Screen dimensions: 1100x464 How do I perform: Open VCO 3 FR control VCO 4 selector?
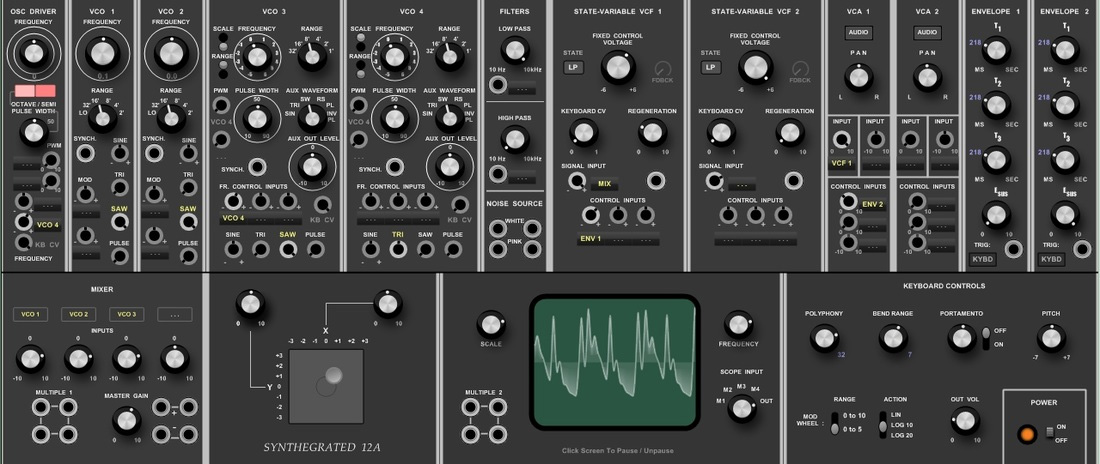[x=233, y=219]
